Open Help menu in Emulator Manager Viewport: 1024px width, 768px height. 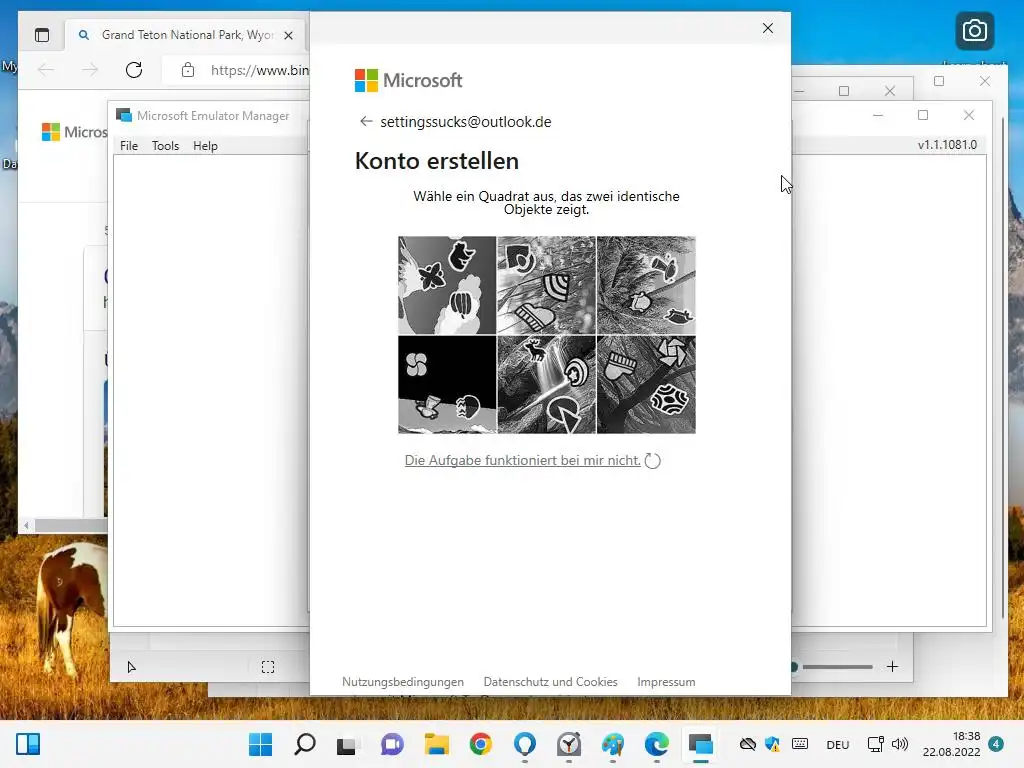point(205,146)
